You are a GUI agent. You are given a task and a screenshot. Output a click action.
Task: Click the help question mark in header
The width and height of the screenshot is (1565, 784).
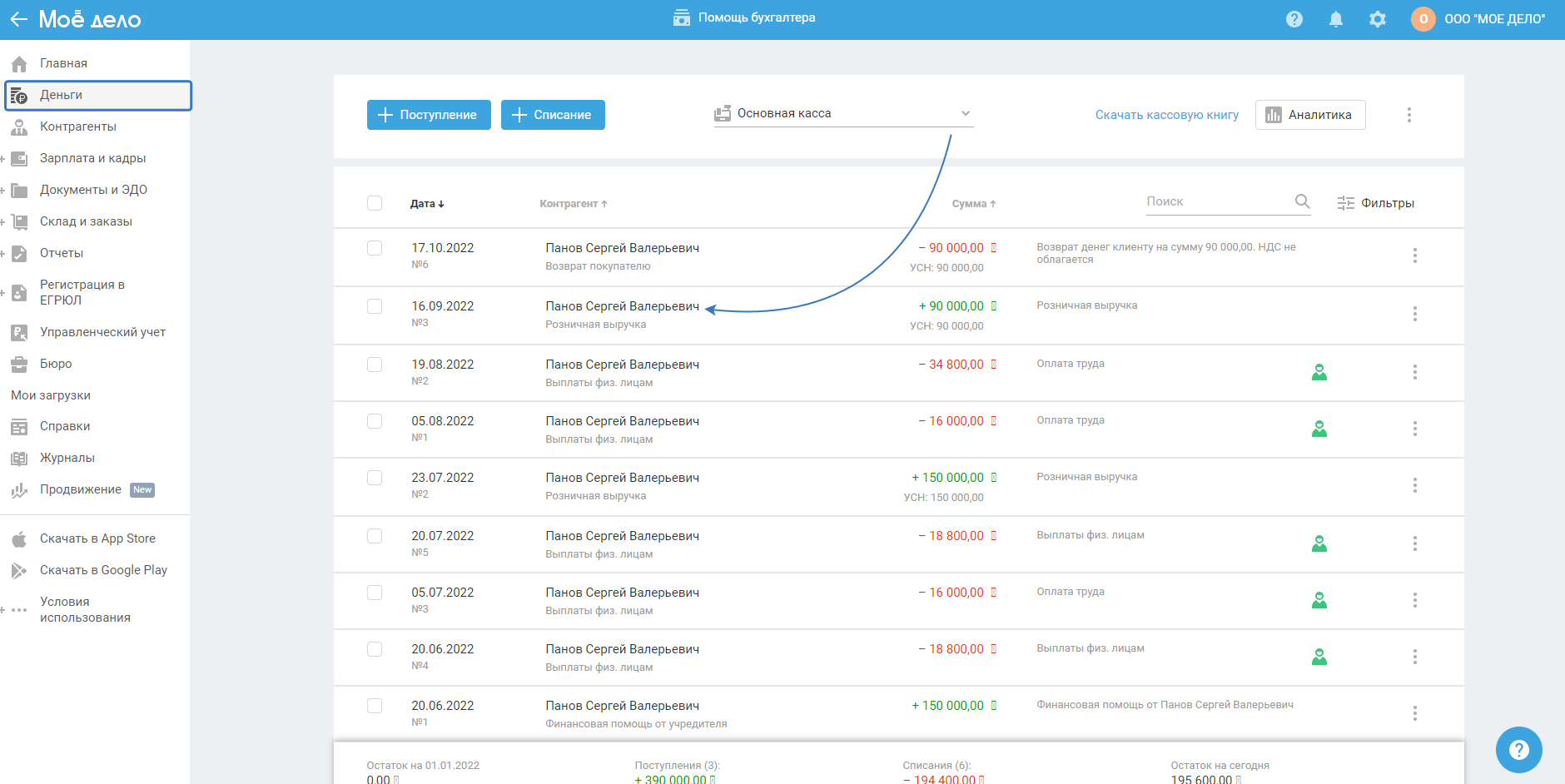(1294, 19)
